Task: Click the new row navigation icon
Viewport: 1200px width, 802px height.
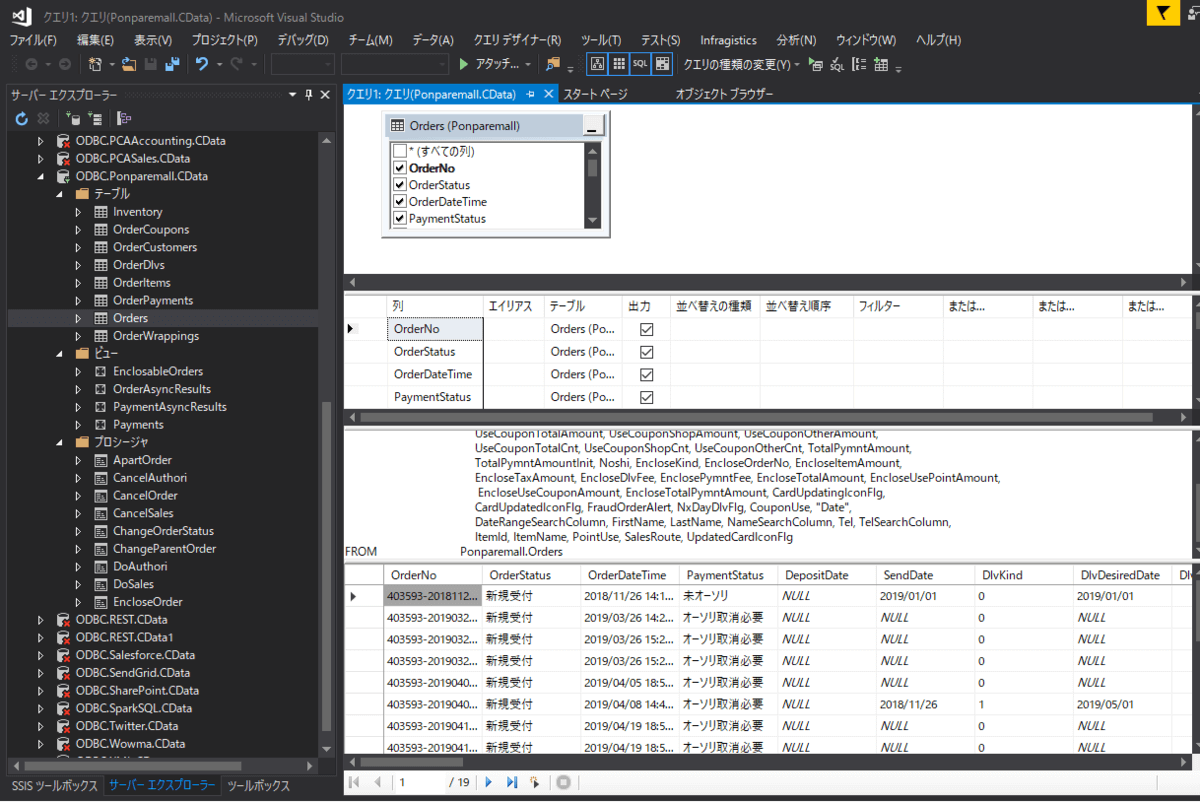Action: click(536, 782)
